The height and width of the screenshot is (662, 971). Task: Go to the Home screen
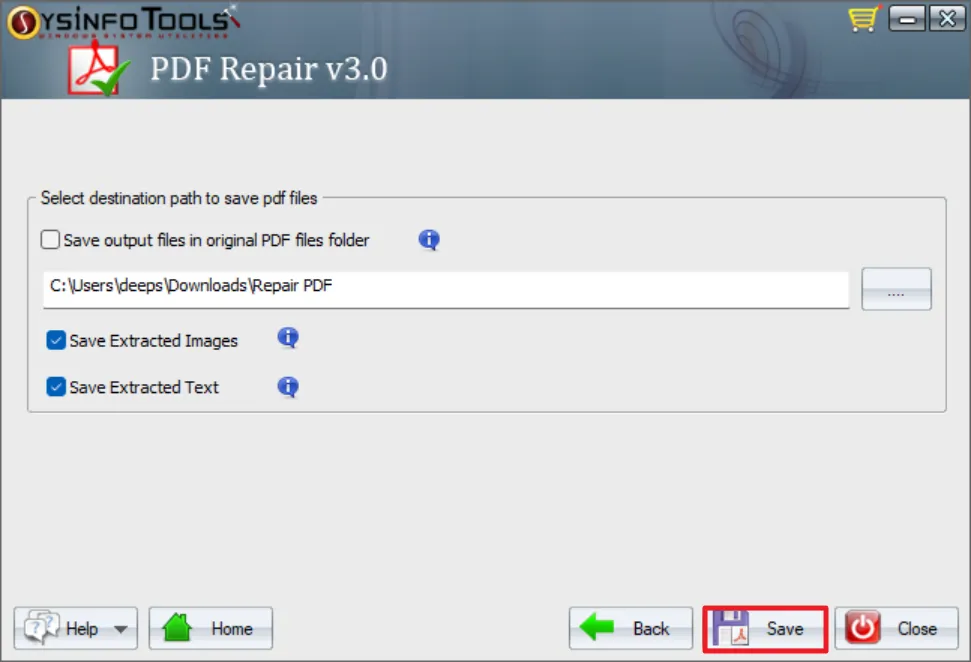coord(211,628)
